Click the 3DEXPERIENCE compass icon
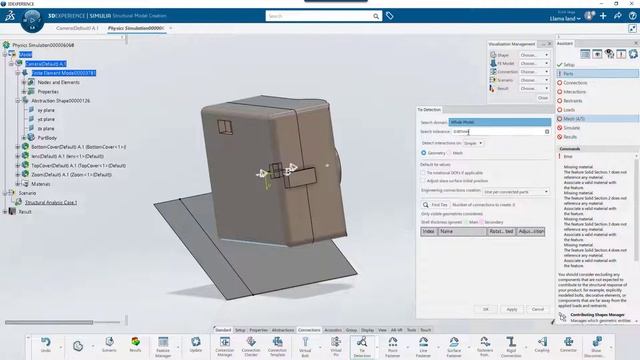 coord(32,20)
